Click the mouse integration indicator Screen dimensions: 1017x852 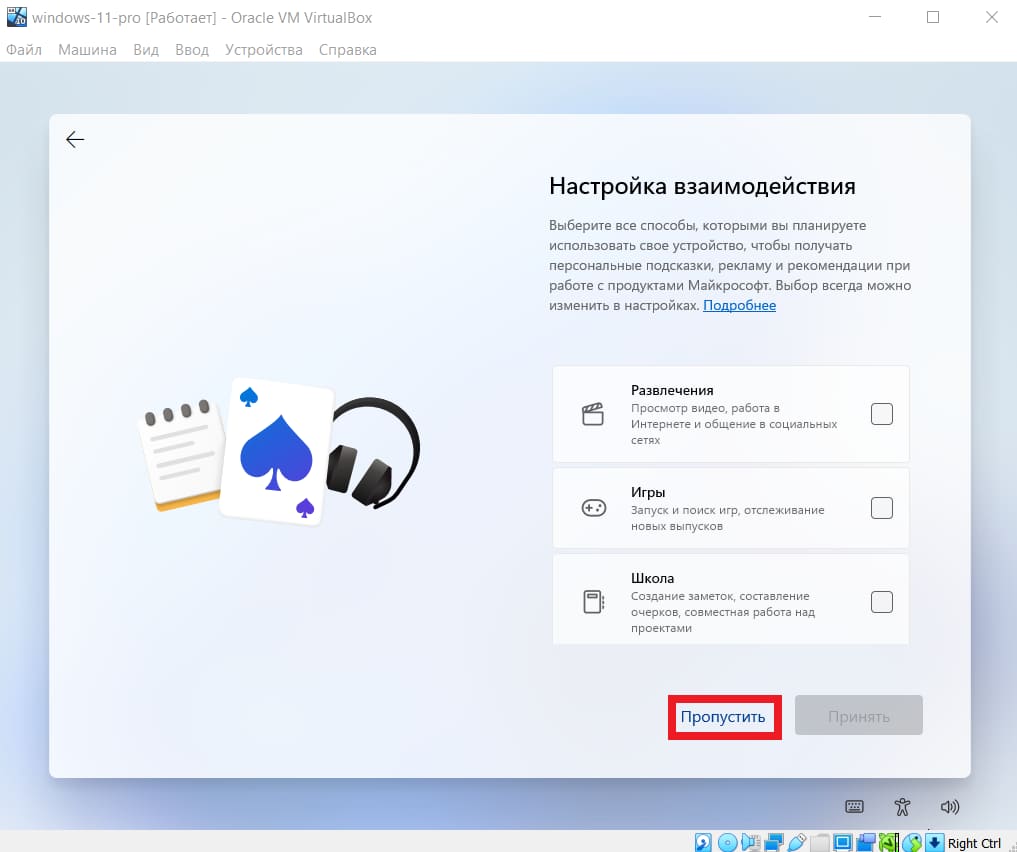[912, 842]
